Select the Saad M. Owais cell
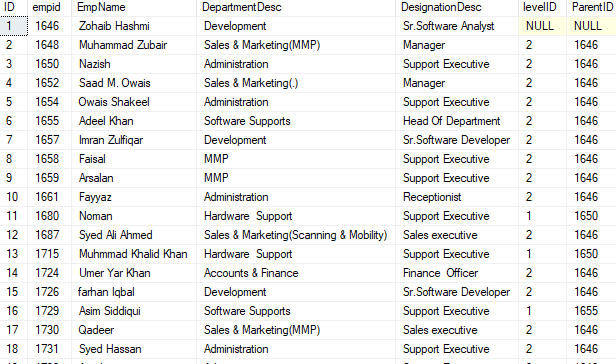 (134, 83)
